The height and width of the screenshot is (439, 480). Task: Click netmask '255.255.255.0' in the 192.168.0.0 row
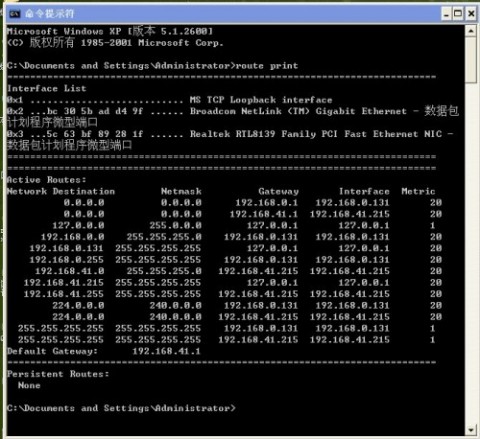pos(164,237)
